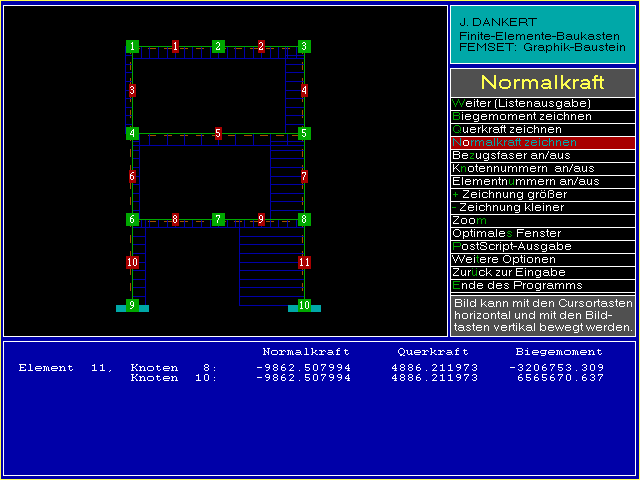The image size is (640, 480).
Task: Toggle Bezugsfaser an/aus
Action: coord(542,156)
